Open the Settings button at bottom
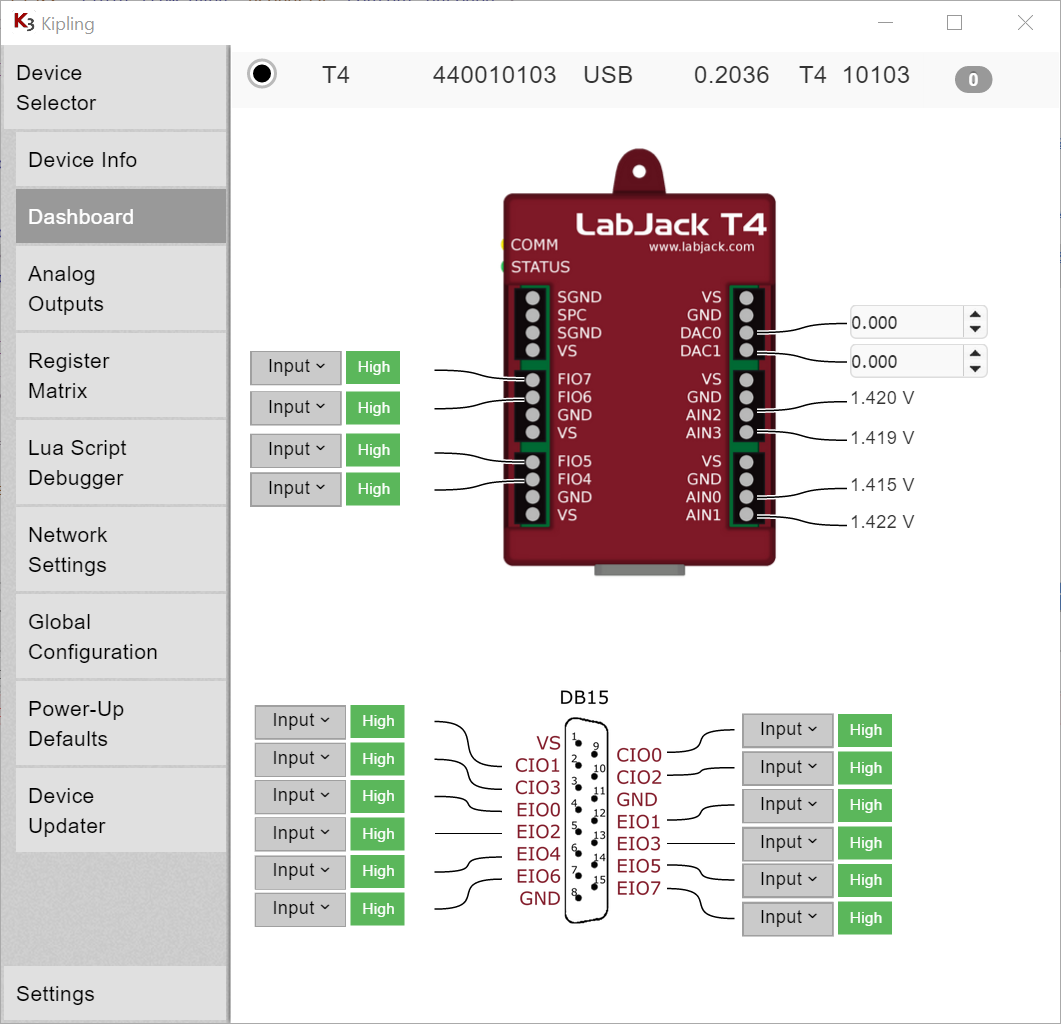Viewport: 1061px width, 1024px height. [114, 994]
